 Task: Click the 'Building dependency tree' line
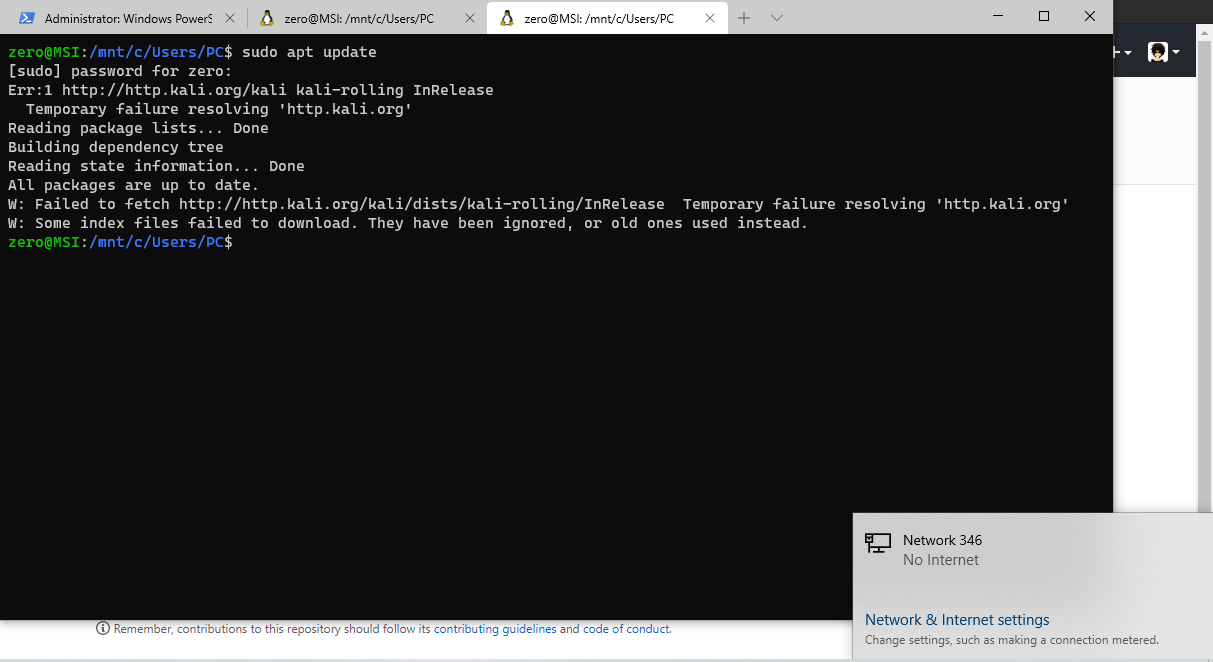116,147
